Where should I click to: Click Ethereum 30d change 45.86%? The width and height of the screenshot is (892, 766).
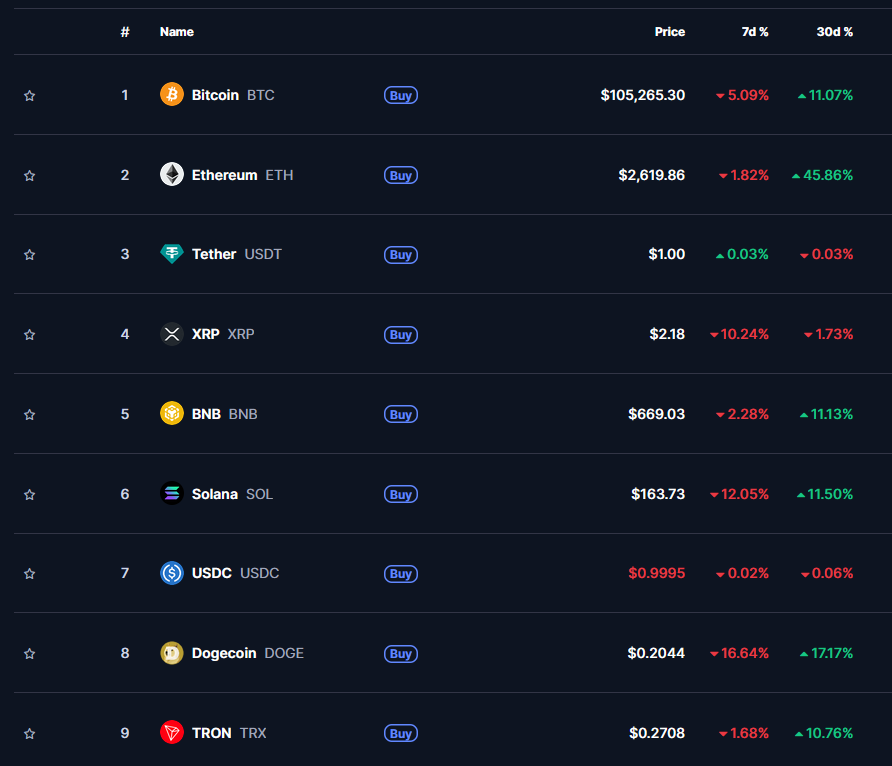(823, 175)
